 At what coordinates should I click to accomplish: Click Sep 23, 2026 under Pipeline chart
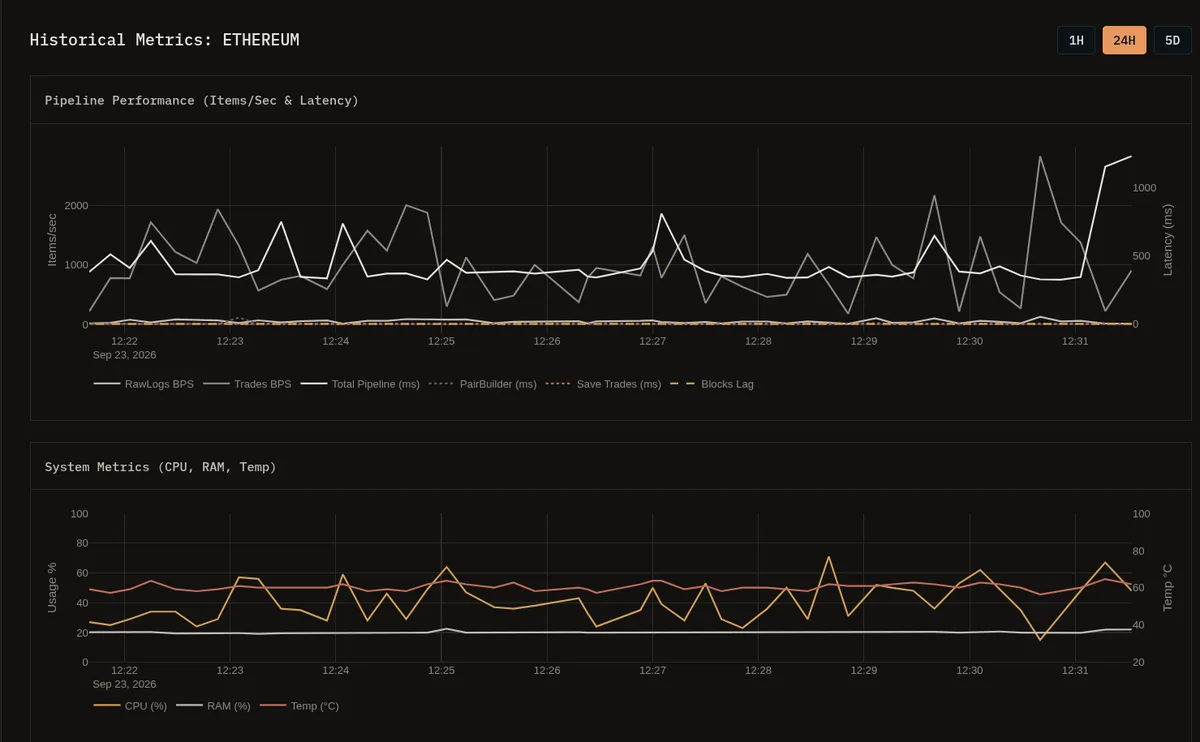point(124,355)
